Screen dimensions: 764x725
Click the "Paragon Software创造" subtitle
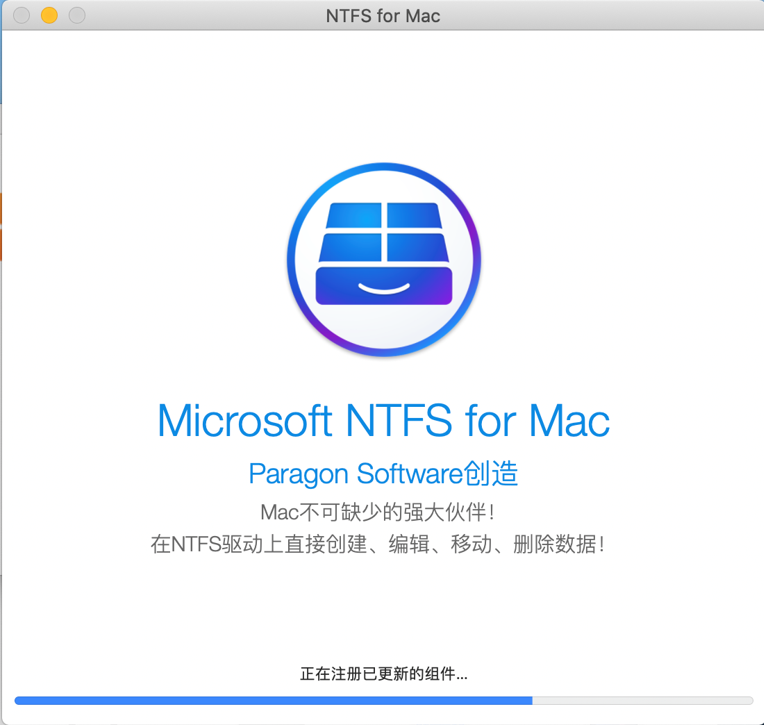(383, 473)
